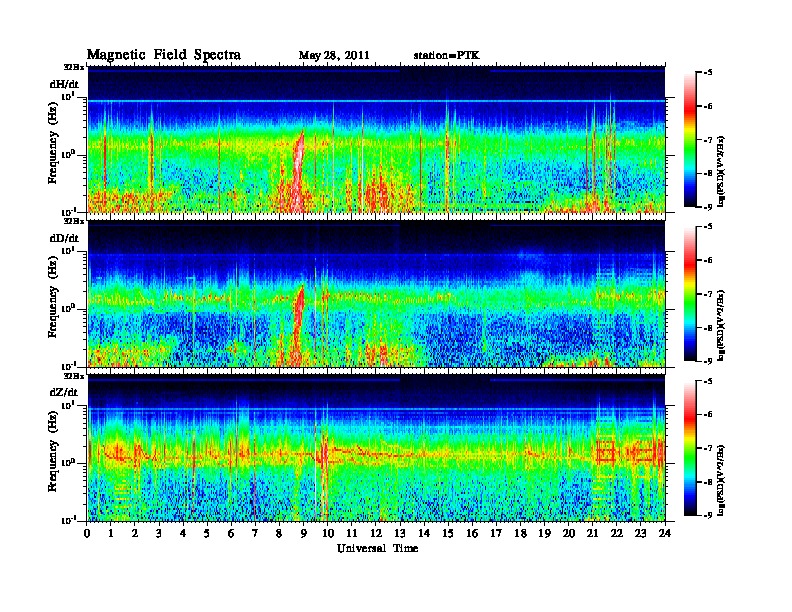Click the "-7" value on dD/dt colorbar

[708, 294]
